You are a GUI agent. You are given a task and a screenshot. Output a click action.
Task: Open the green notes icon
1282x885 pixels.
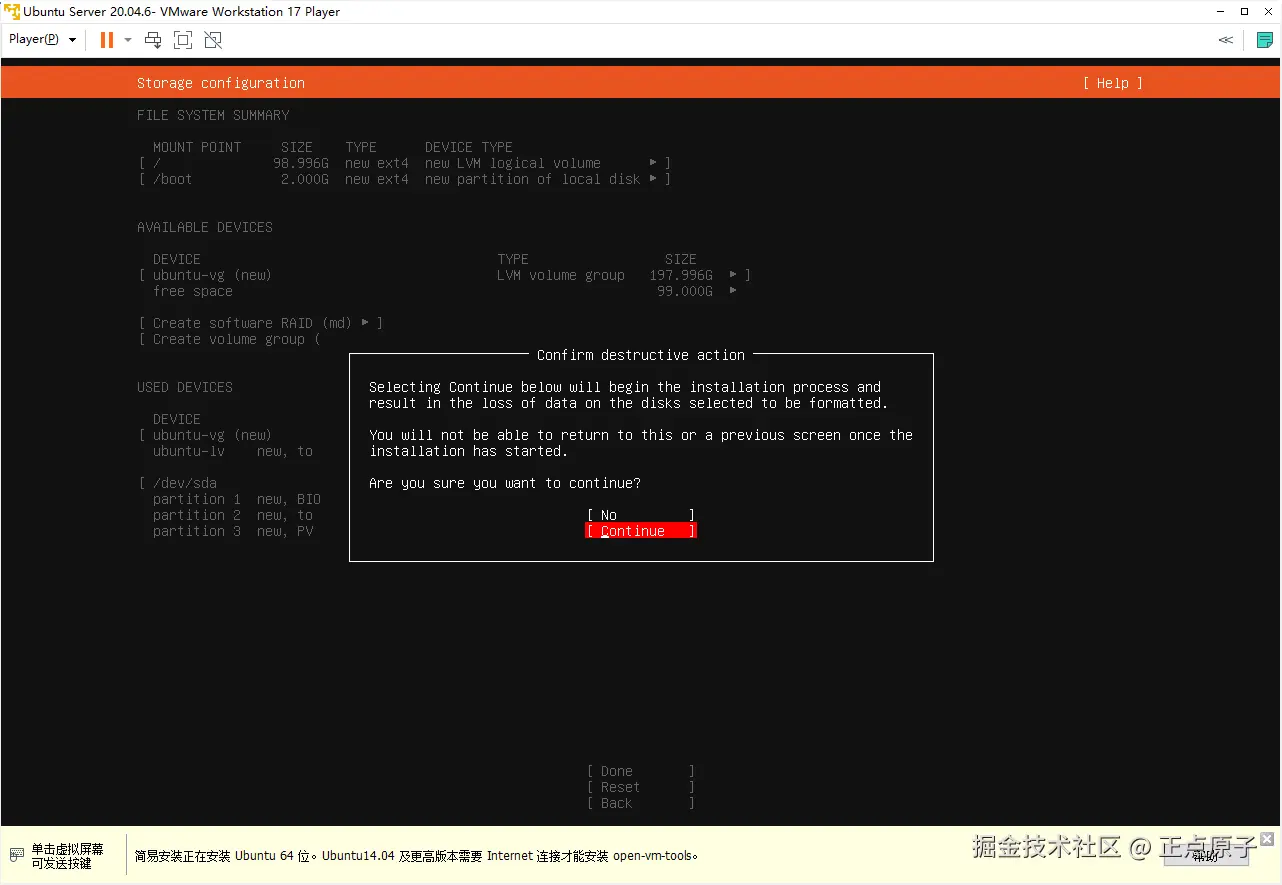(x=1264, y=40)
